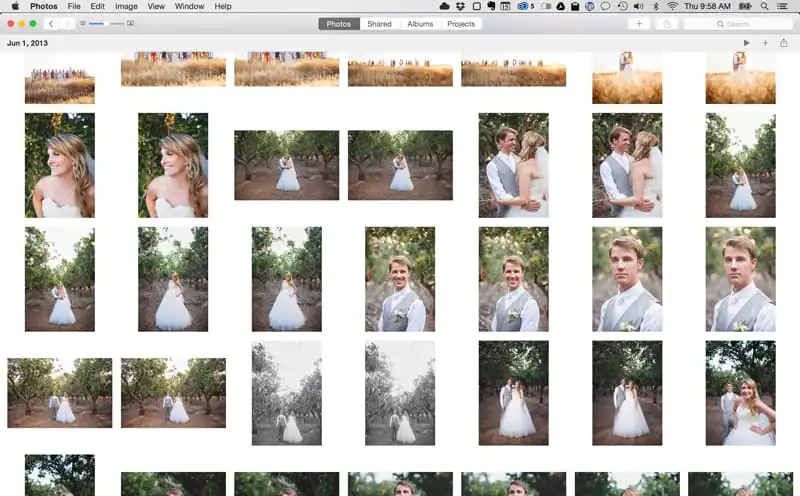Click the clipboard icon in the menu bar
This screenshot has height=496, width=800.
click(574, 6)
